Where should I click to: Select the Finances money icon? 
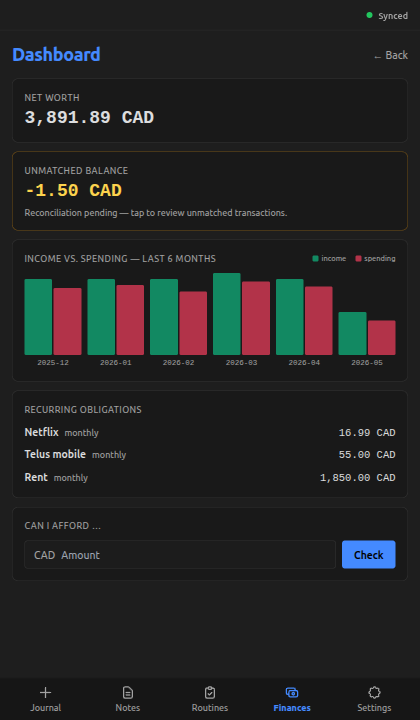pyautogui.click(x=292, y=692)
